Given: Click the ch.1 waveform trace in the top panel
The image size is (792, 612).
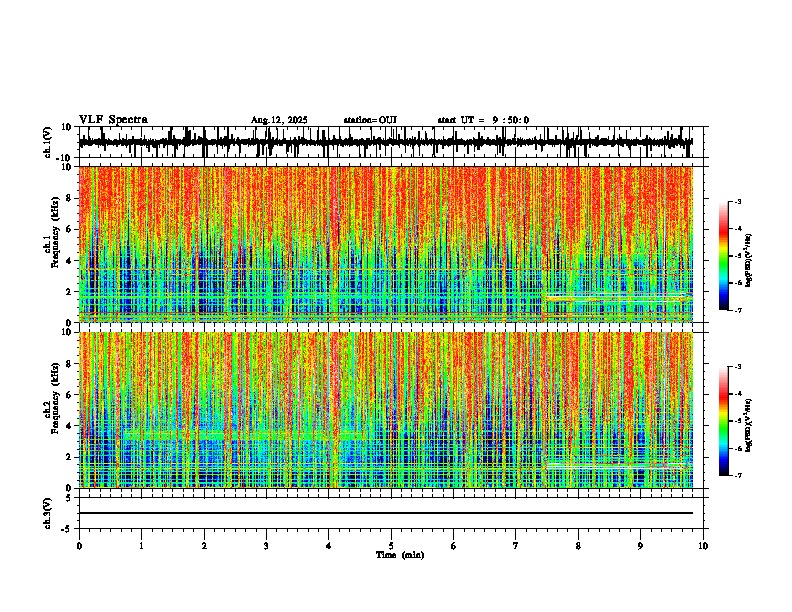Looking at the screenshot, I should pos(385,142).
